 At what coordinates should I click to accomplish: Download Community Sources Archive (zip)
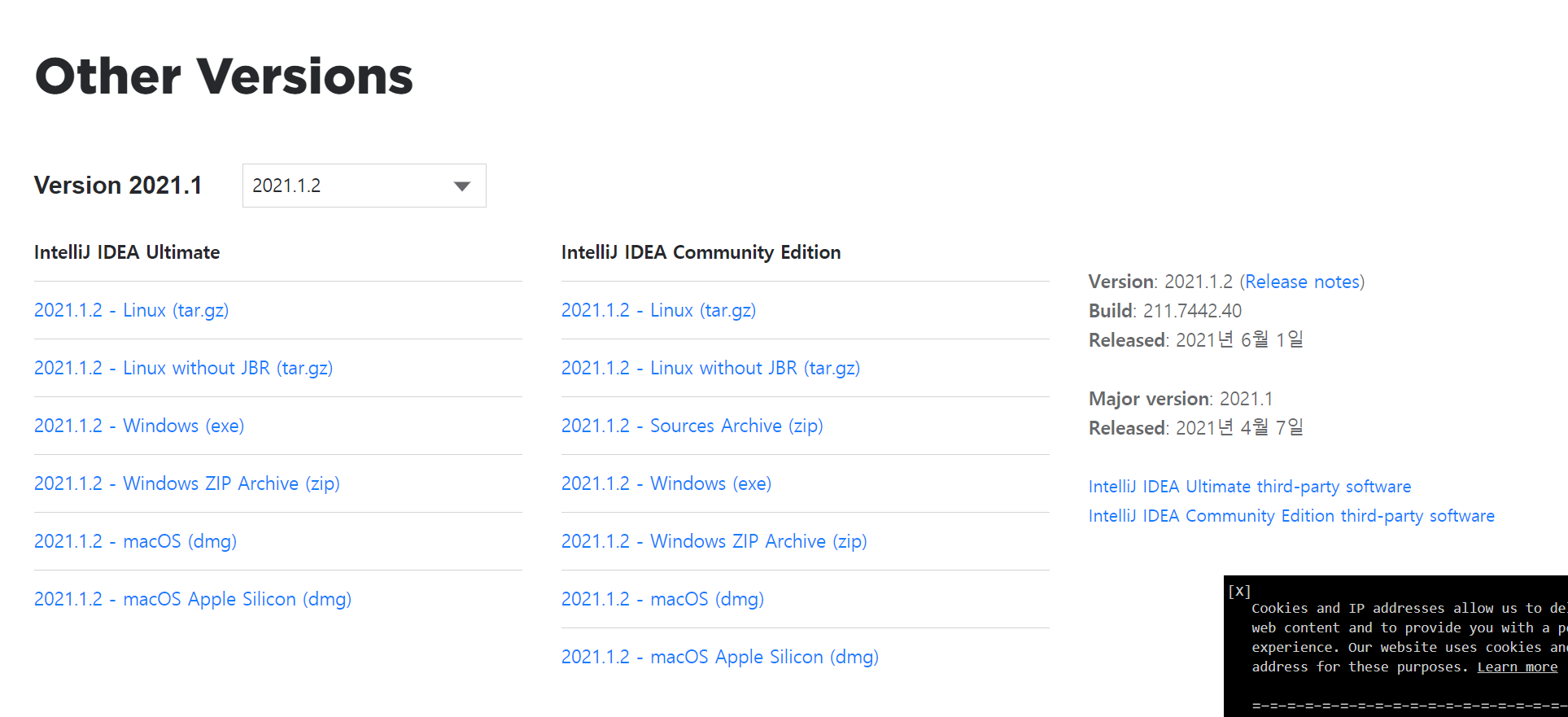point(692,426)
